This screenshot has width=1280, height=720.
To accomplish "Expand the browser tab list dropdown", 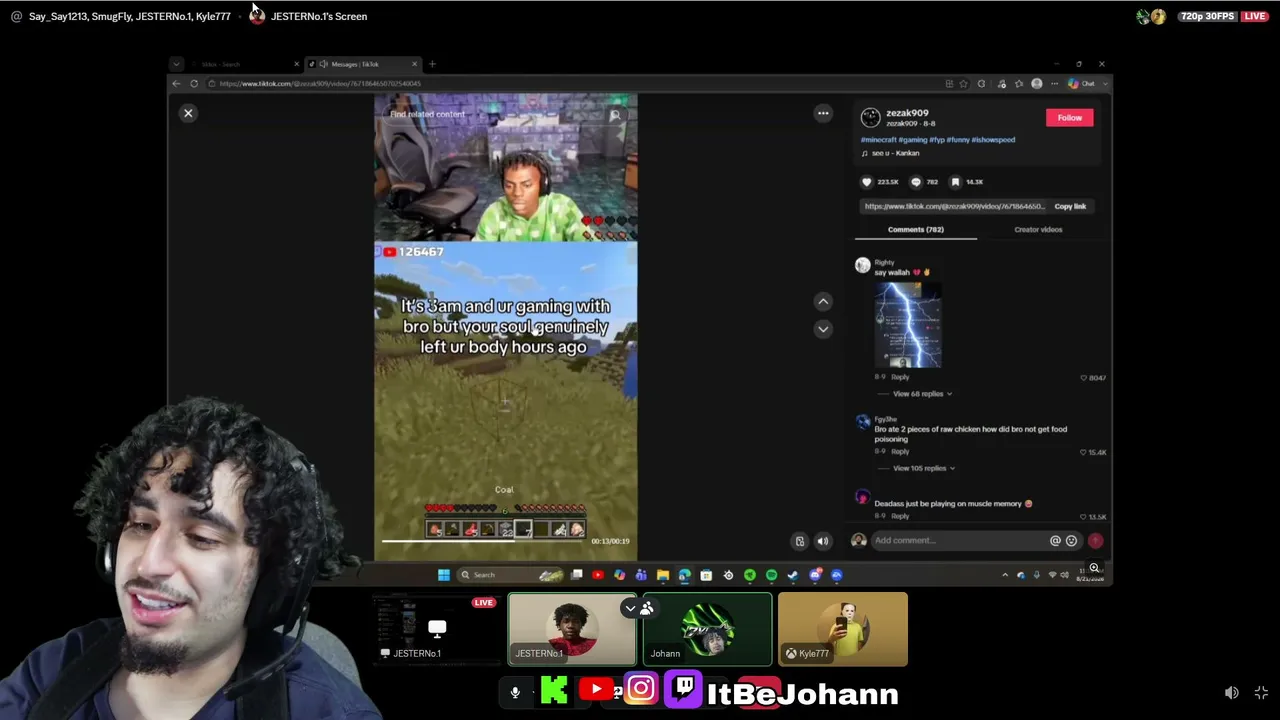I will click(176, 64).
